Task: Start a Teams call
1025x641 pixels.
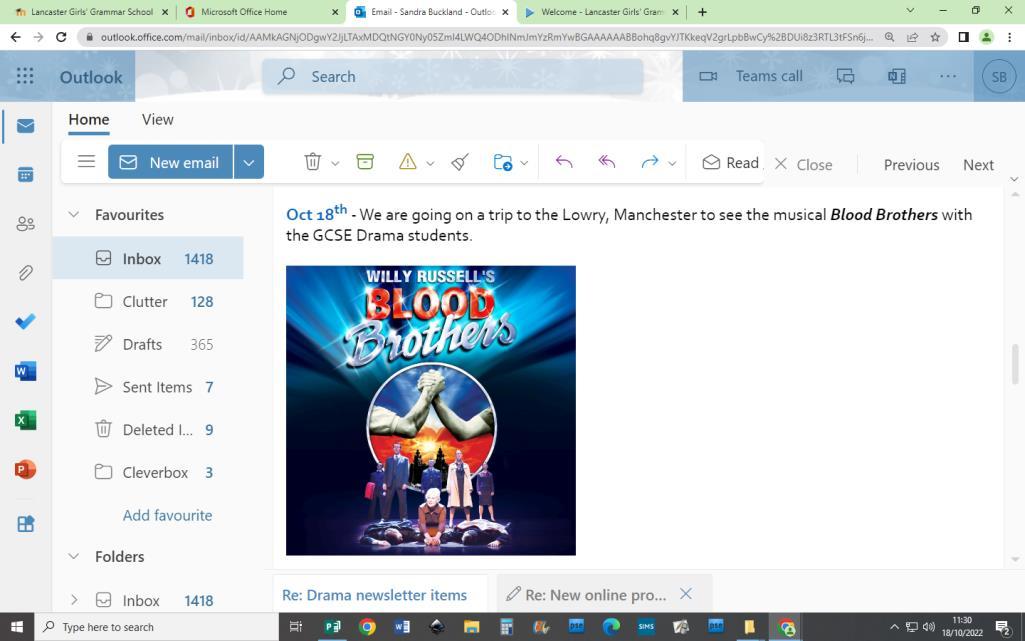Action: 750,76
